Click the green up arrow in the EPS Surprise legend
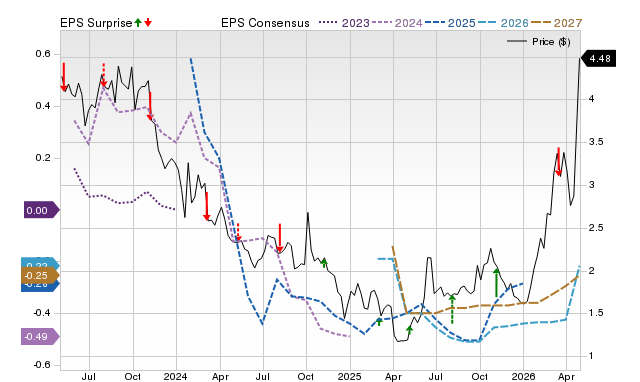The height and width of the screenshot is (382, 640). tap(138, 22)
